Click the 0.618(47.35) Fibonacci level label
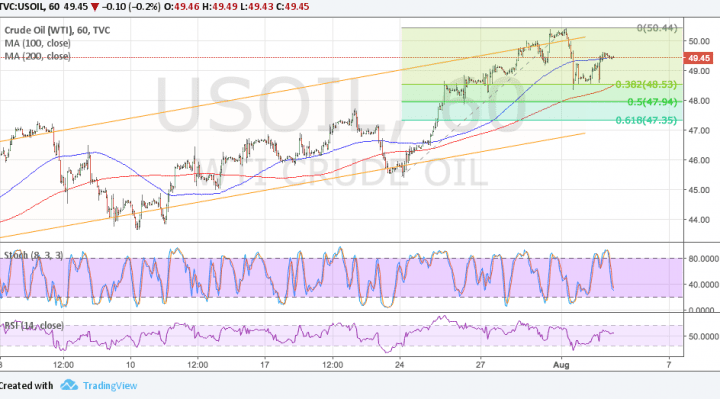Image resolution: width=720 pixels, height=399 pixels. coord(646,120)
